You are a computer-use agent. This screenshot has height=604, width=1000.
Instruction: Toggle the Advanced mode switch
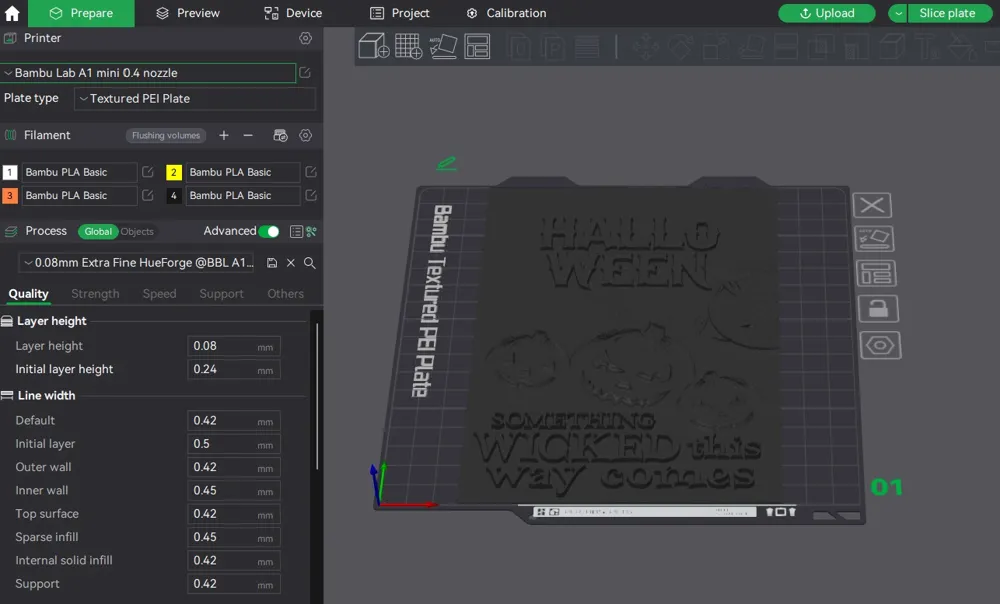pos(268,232)
